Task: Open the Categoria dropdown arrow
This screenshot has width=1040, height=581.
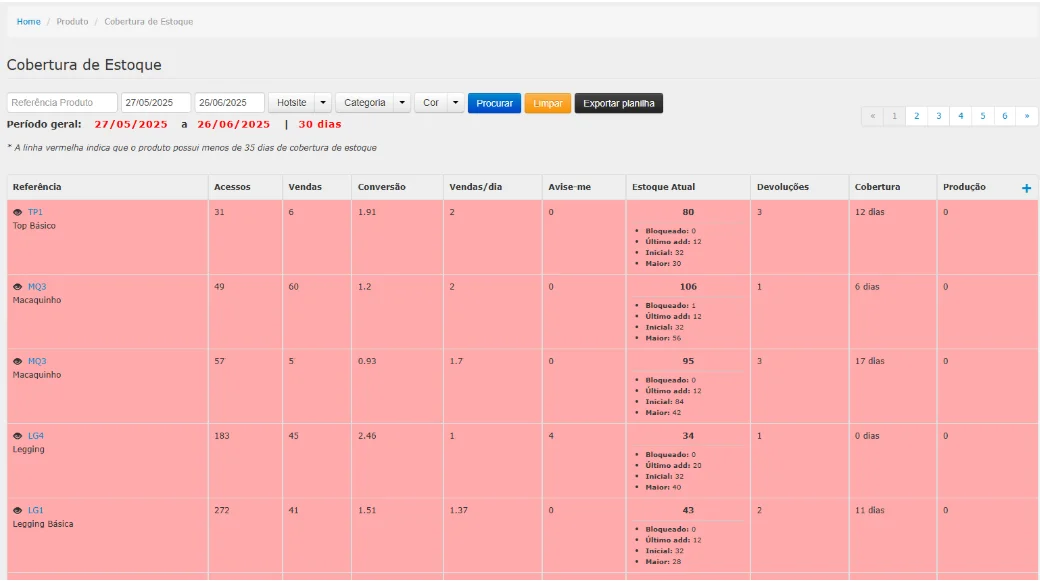Action: tap(402, 103)
